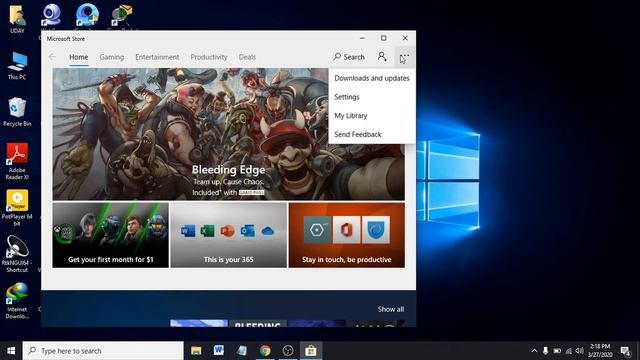Click Microsoft Store taskbar icon
This screenshot has width=640, height=360.
tap(311, 351)
